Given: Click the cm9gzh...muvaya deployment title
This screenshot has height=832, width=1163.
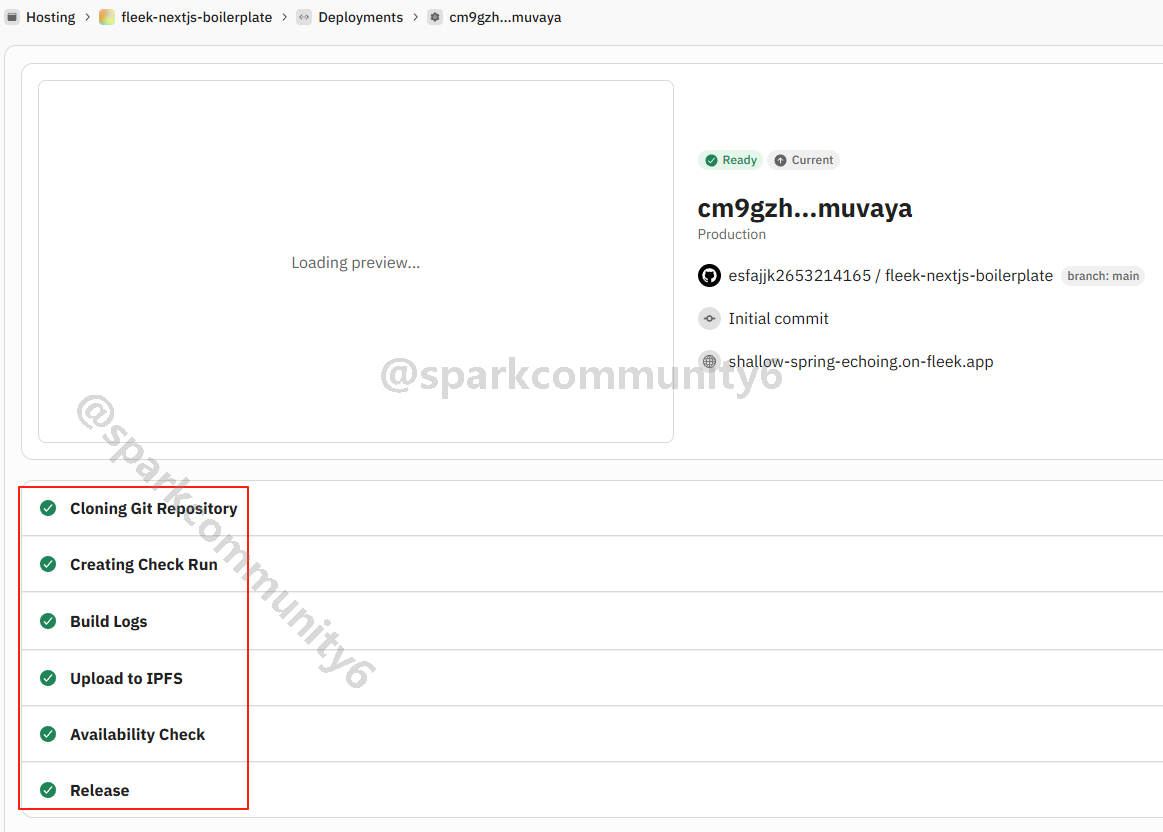Looking at the screenshot, I should pyautogui.click(x=805, y=208).
